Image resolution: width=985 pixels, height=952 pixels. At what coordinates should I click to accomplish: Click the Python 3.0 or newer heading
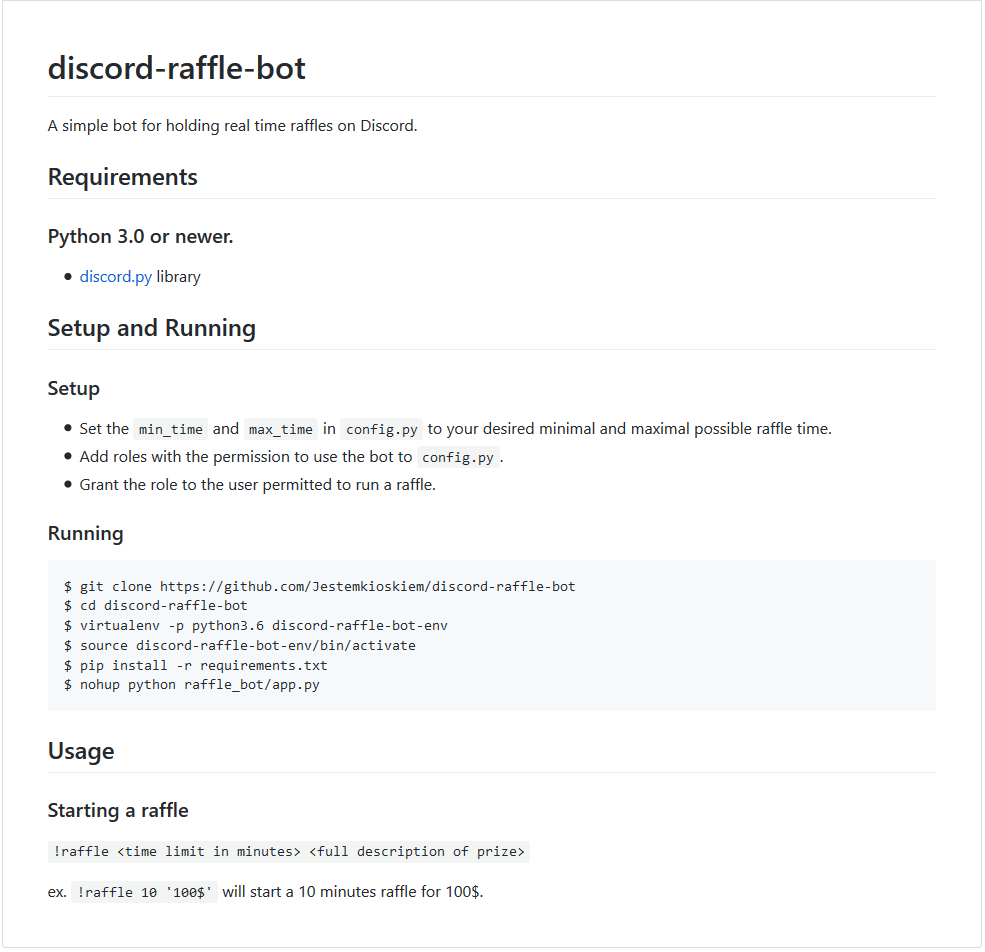pos(140,236)
